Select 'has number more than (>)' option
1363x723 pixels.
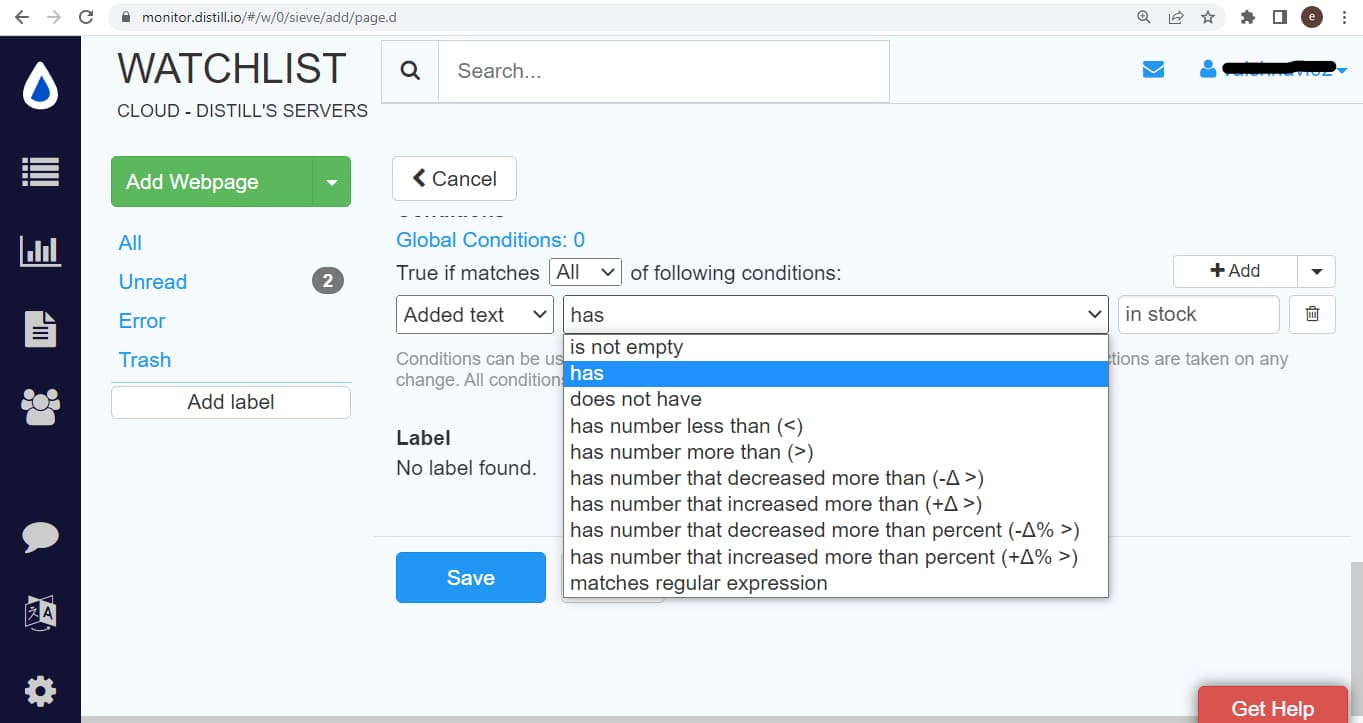(692, 452)
